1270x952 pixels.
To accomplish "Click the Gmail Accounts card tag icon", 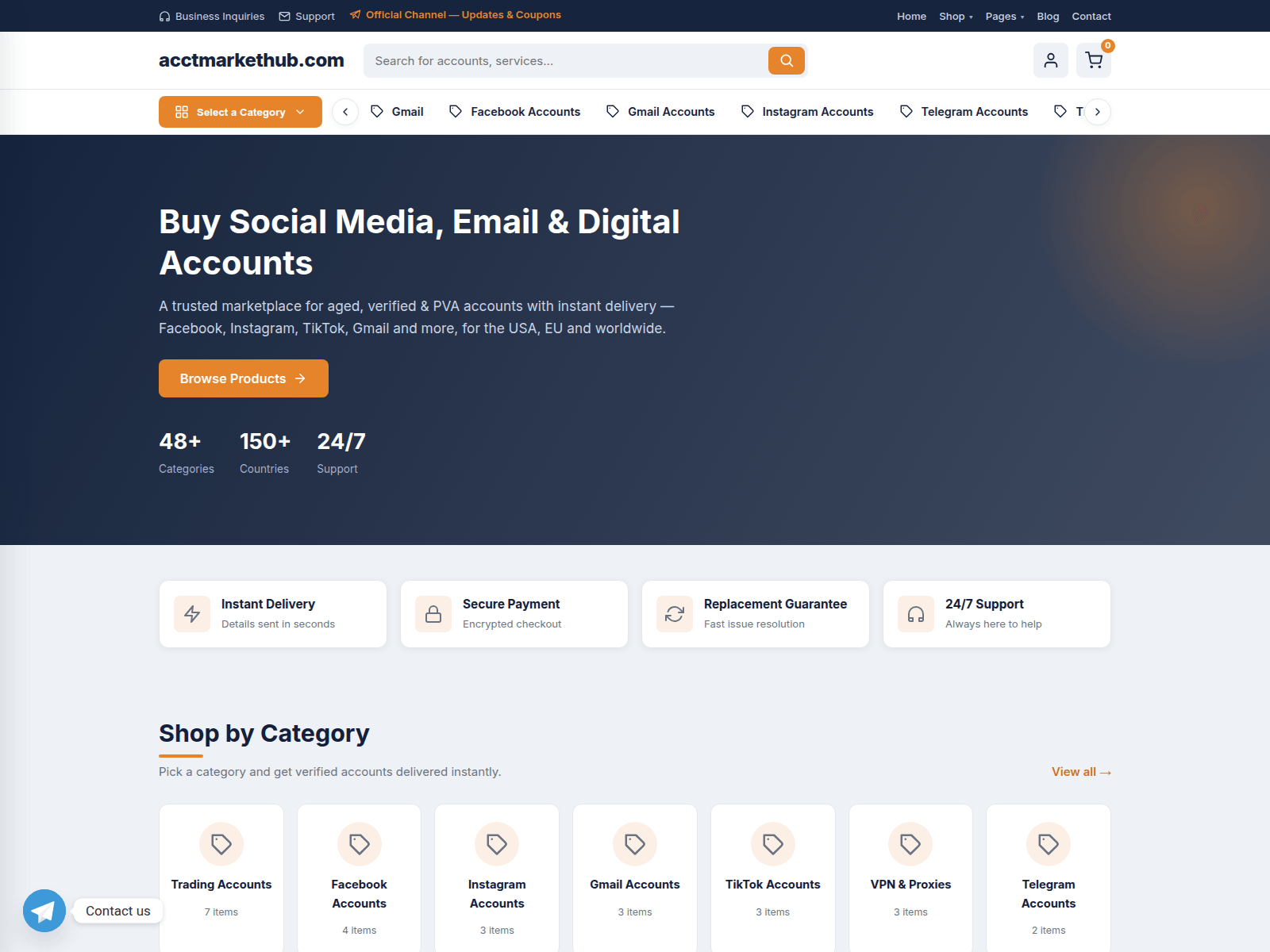I will [635, 844].
